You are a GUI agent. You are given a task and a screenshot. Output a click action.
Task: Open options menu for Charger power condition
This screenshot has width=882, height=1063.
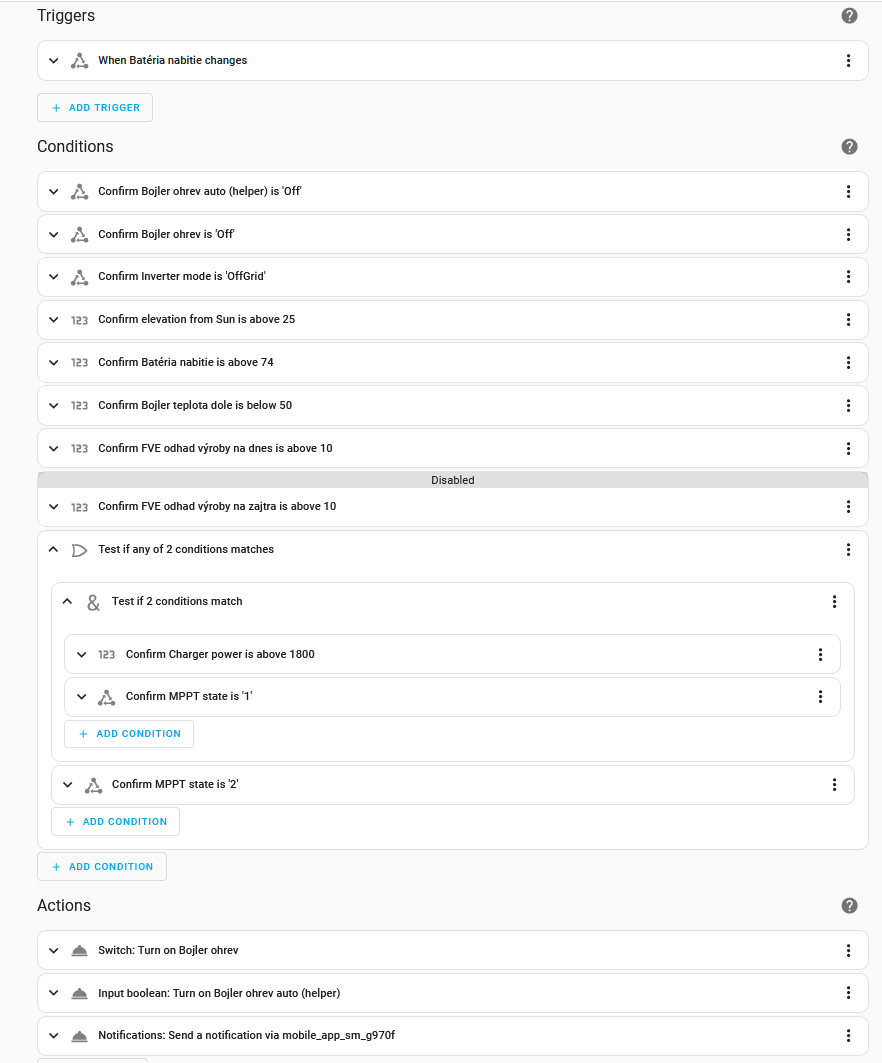click(820, 654)
